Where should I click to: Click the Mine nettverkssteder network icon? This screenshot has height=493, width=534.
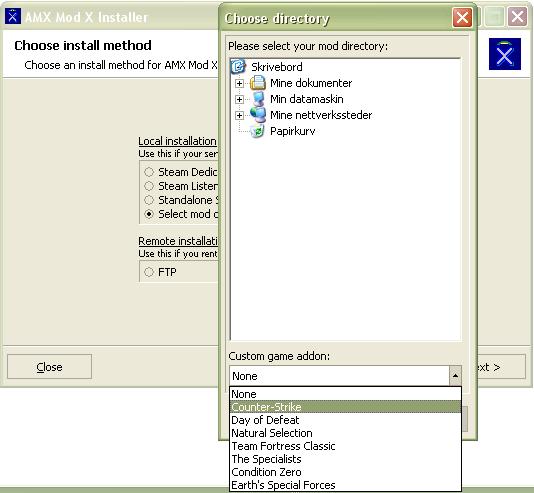[x=258, y=115]
